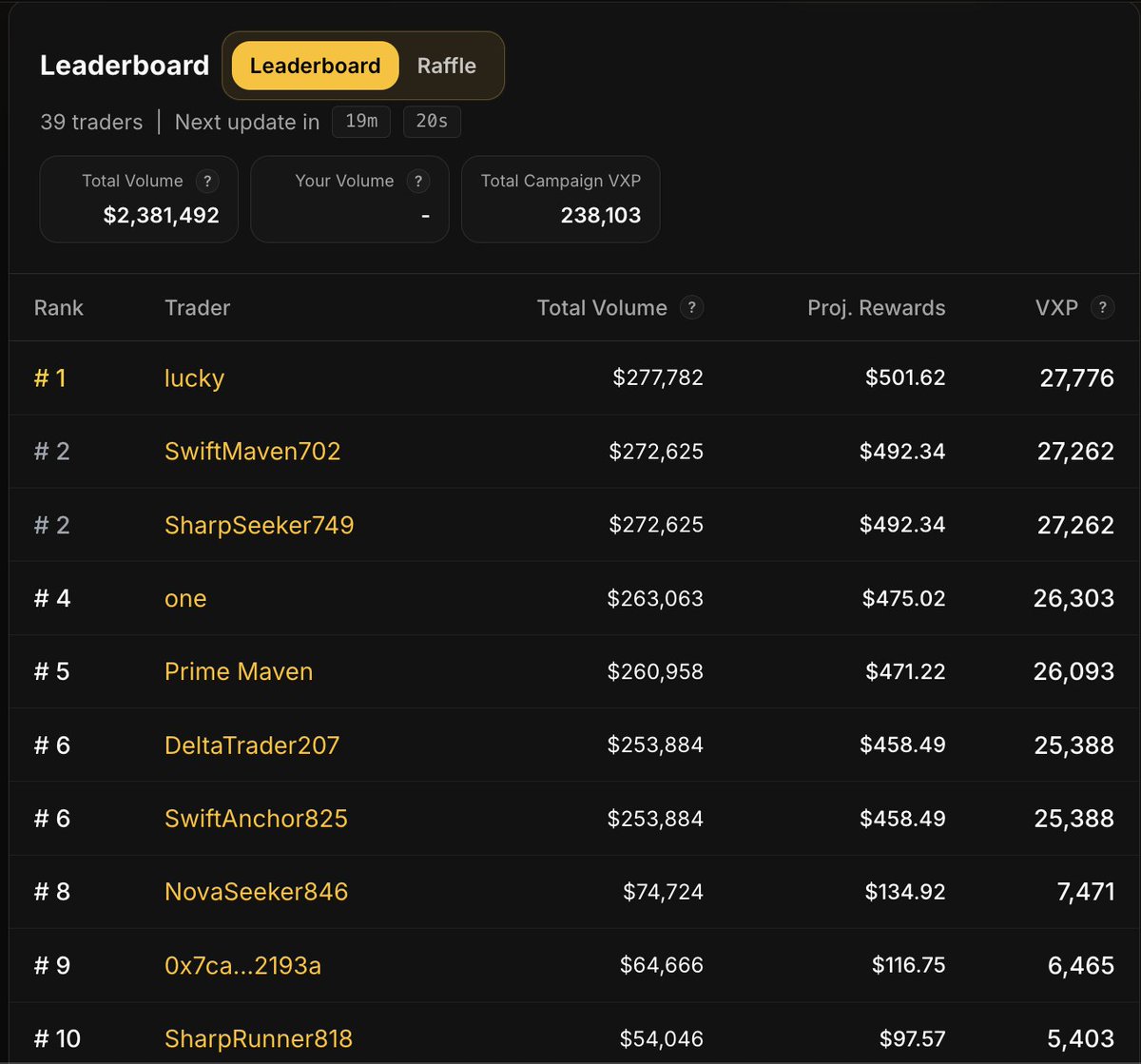
Task: Open trader SharpSeeker749
Action: click(x=259, y=525)
